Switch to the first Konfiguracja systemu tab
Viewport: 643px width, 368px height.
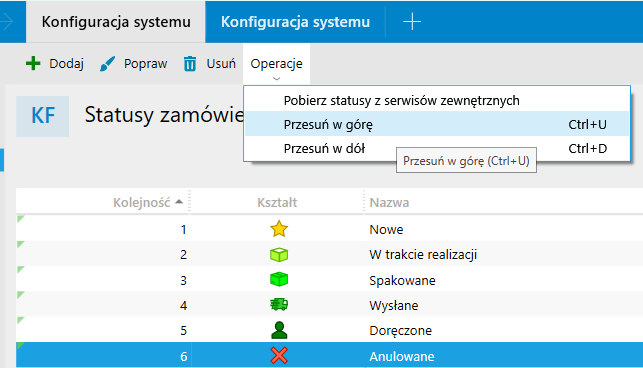click(x=116, y=22)
